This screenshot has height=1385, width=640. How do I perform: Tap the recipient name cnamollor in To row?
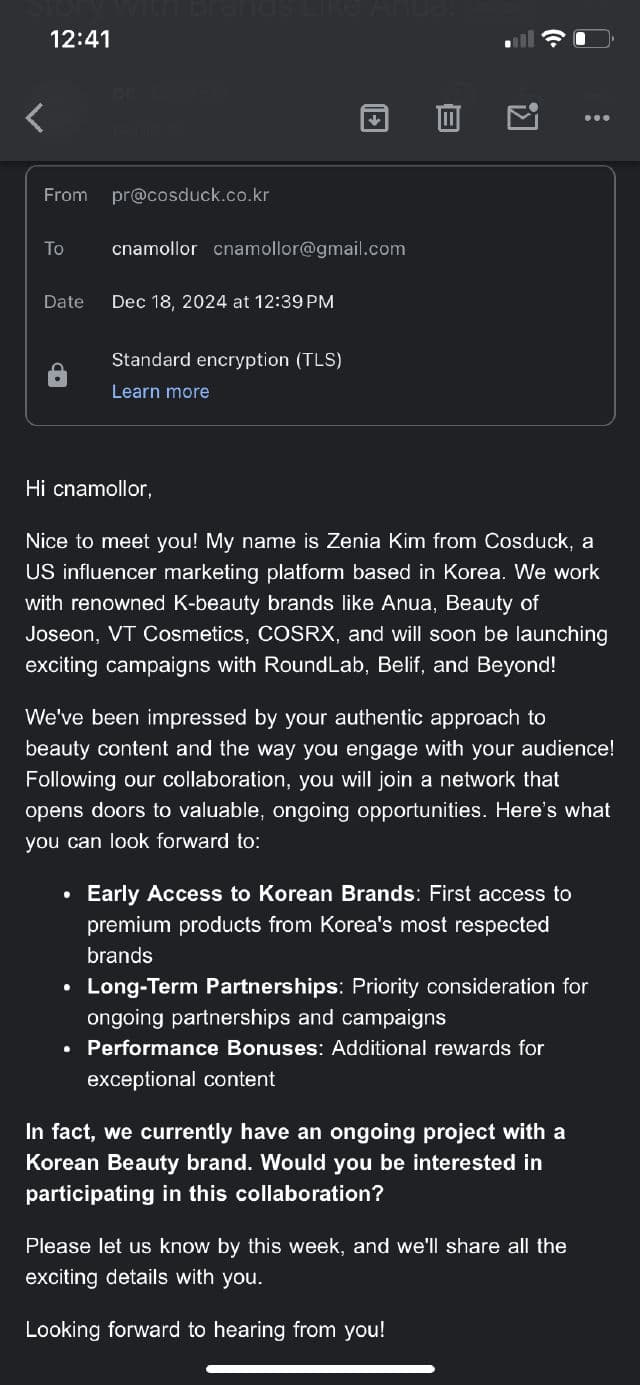pos(154,249)
